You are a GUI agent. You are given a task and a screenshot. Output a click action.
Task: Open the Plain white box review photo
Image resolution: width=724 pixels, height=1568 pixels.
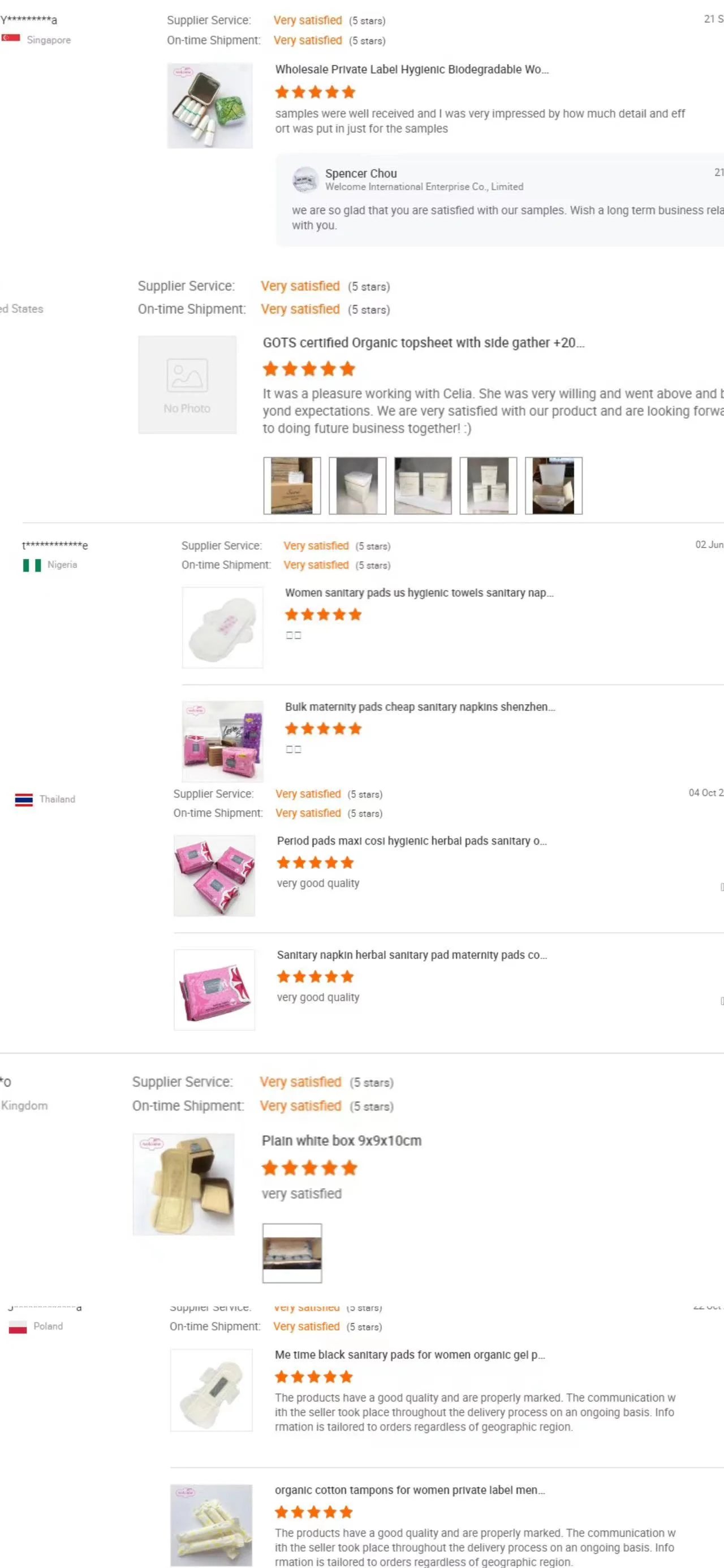292,1253
